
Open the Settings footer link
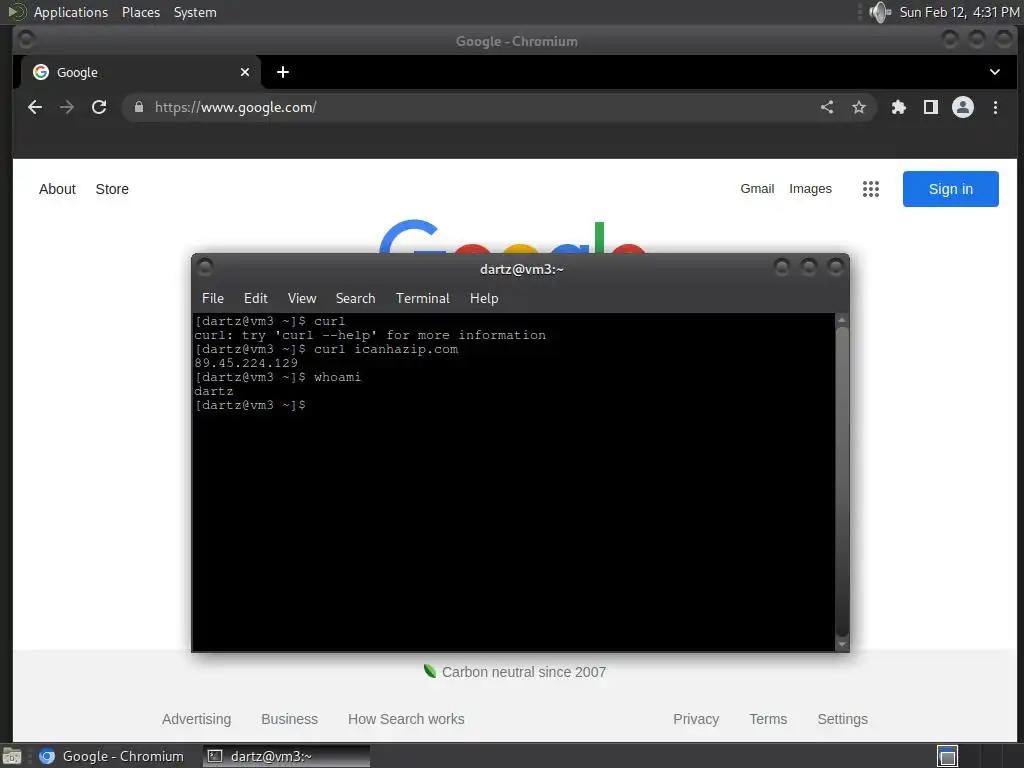[842, 719]
